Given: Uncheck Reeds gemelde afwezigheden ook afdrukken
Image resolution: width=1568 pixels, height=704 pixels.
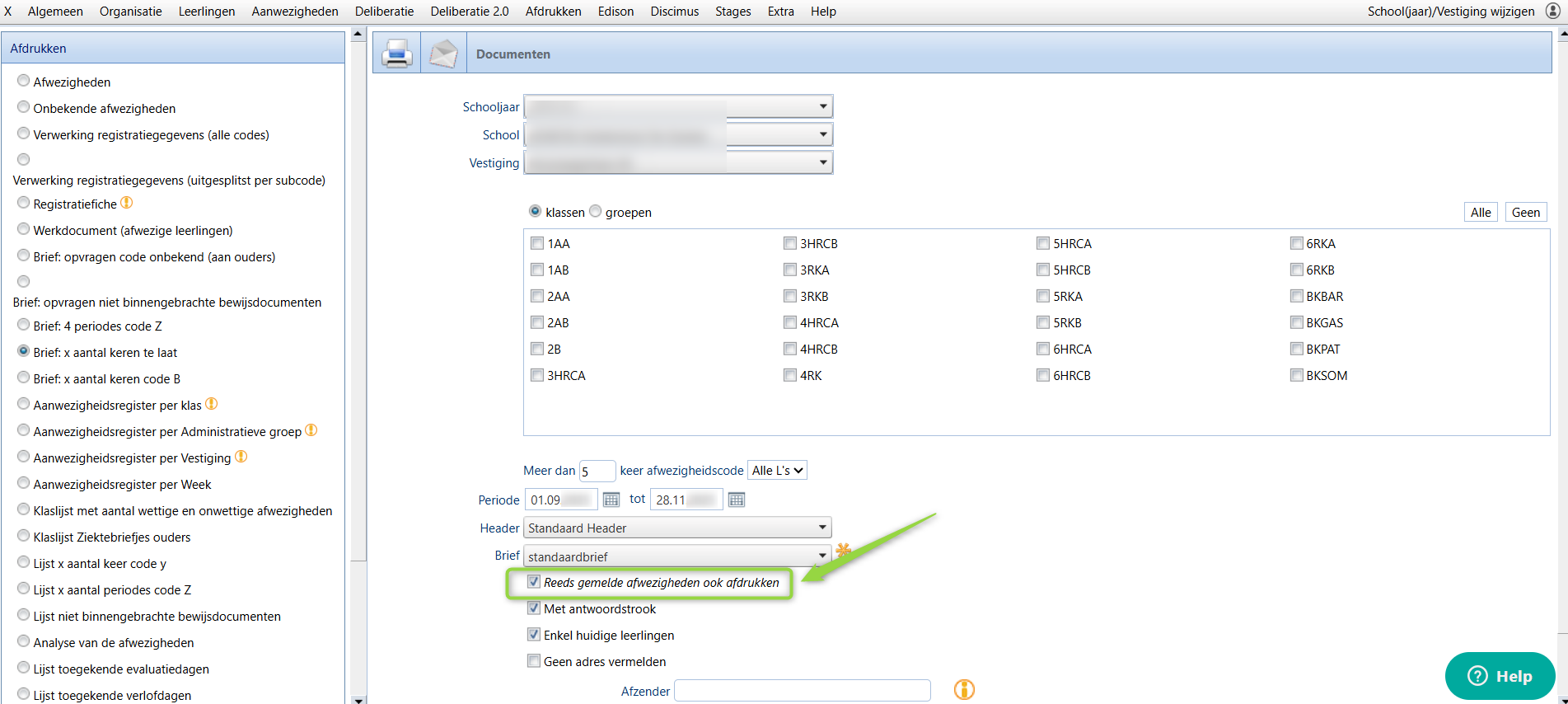Looking at the screenshot, I should pos(534,582).
